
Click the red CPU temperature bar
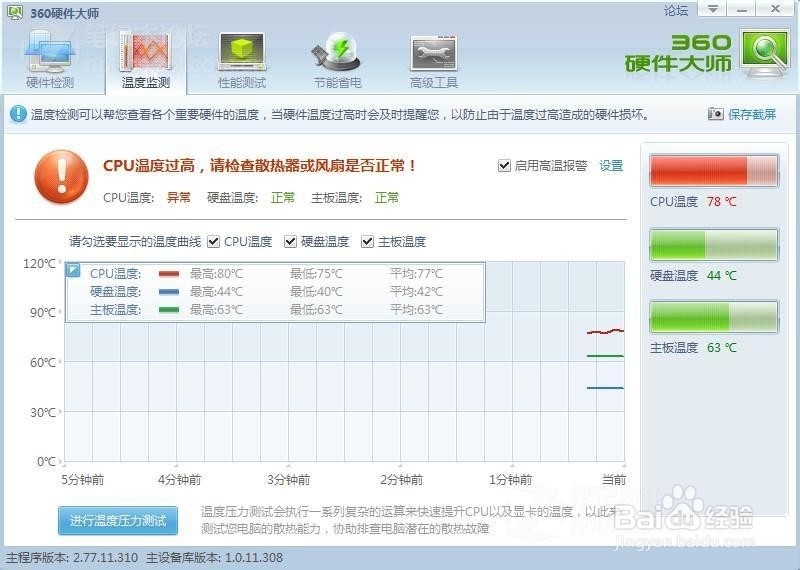[714, 171]
